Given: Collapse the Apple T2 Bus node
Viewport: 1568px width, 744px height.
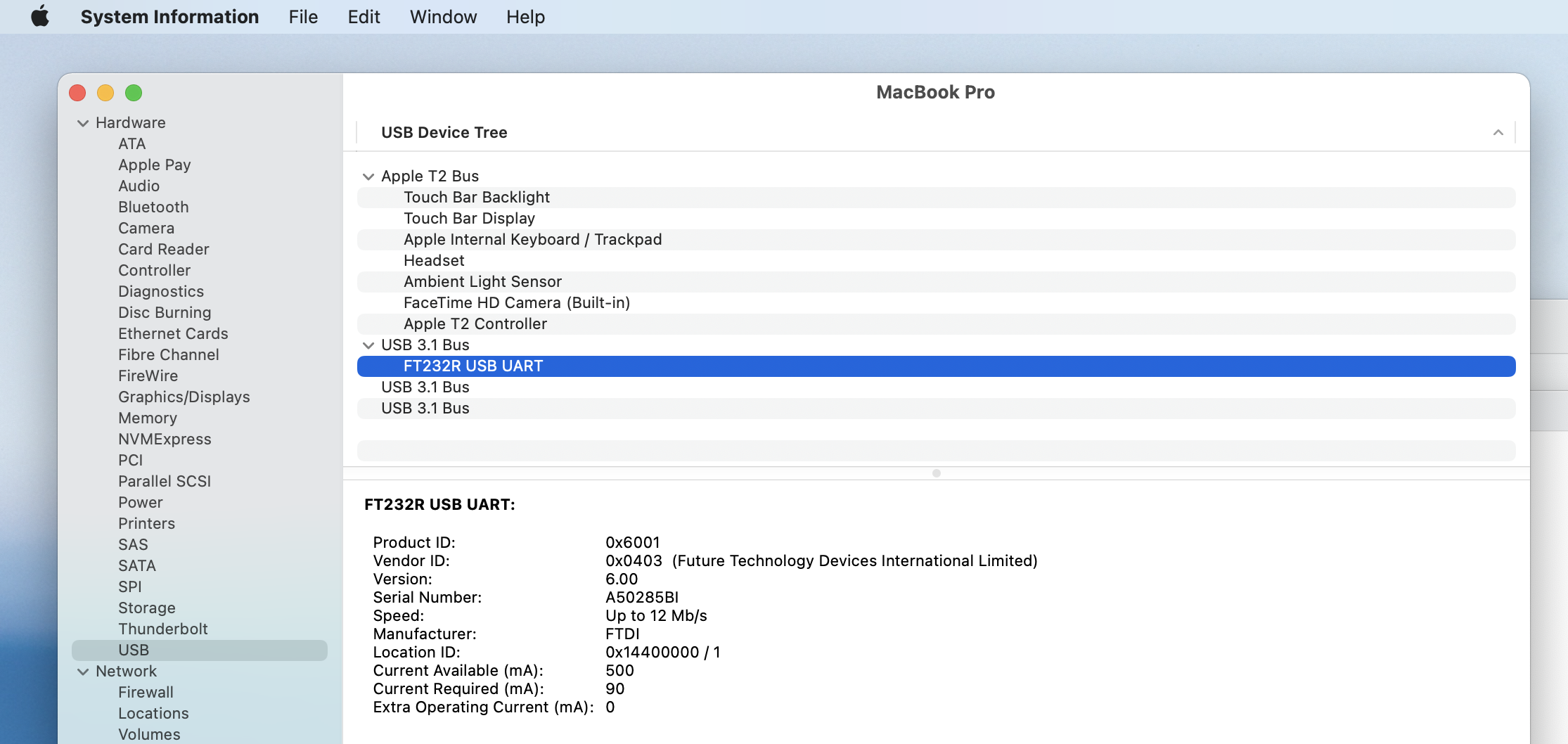Looking at the screenshot, I should (x=368, y=177).
